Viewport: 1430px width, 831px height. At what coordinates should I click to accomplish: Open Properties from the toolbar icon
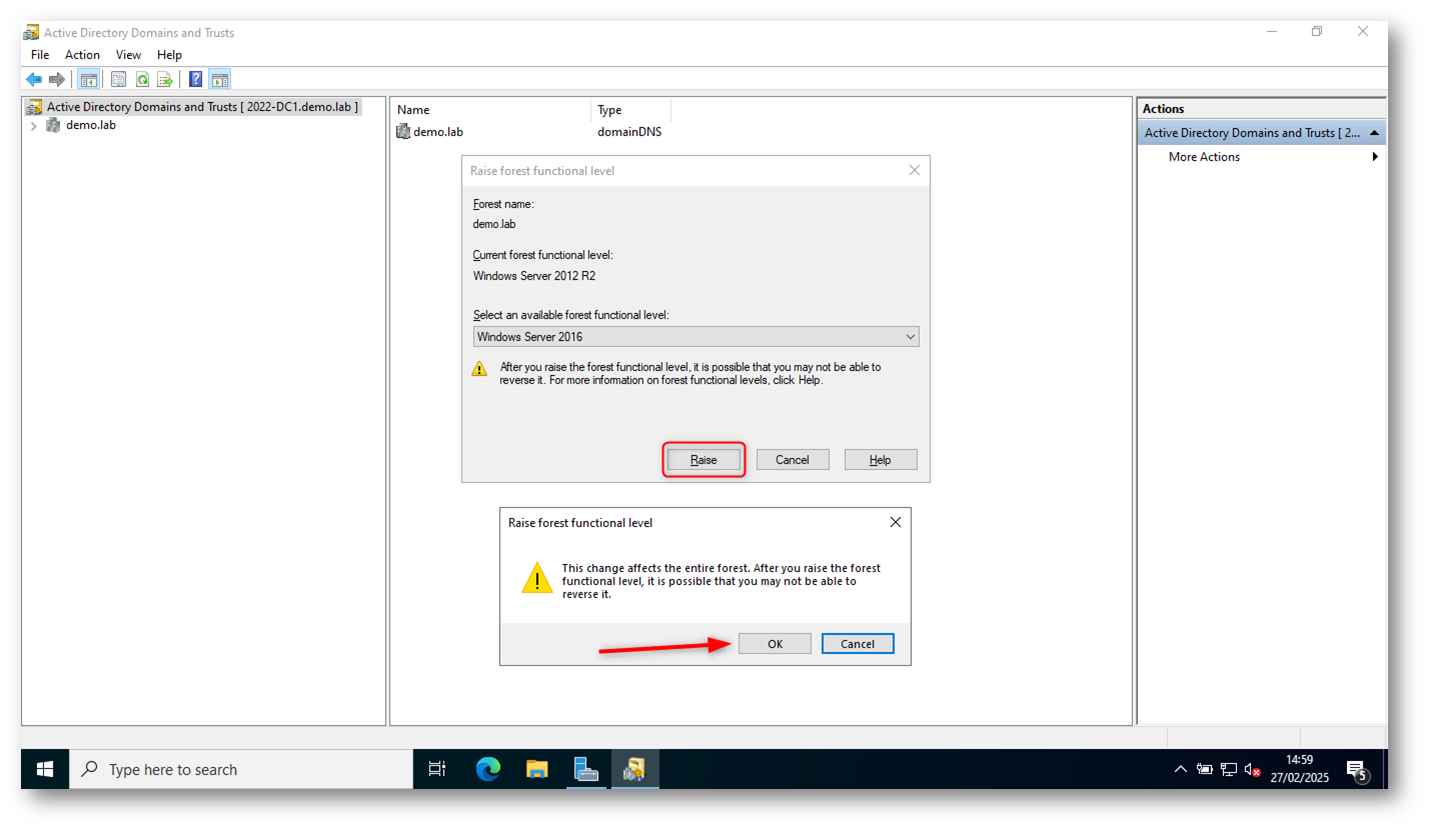(x=118, y=79)
